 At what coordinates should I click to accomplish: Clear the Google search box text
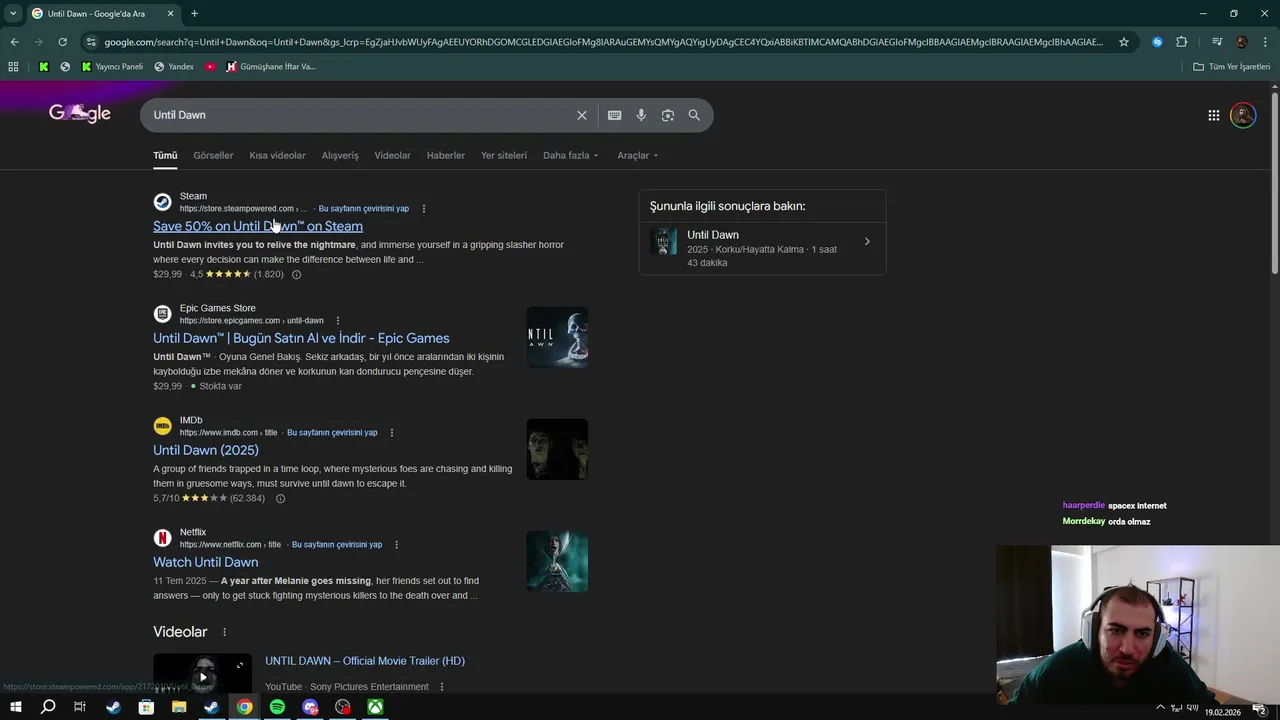[x=582, y=115]
